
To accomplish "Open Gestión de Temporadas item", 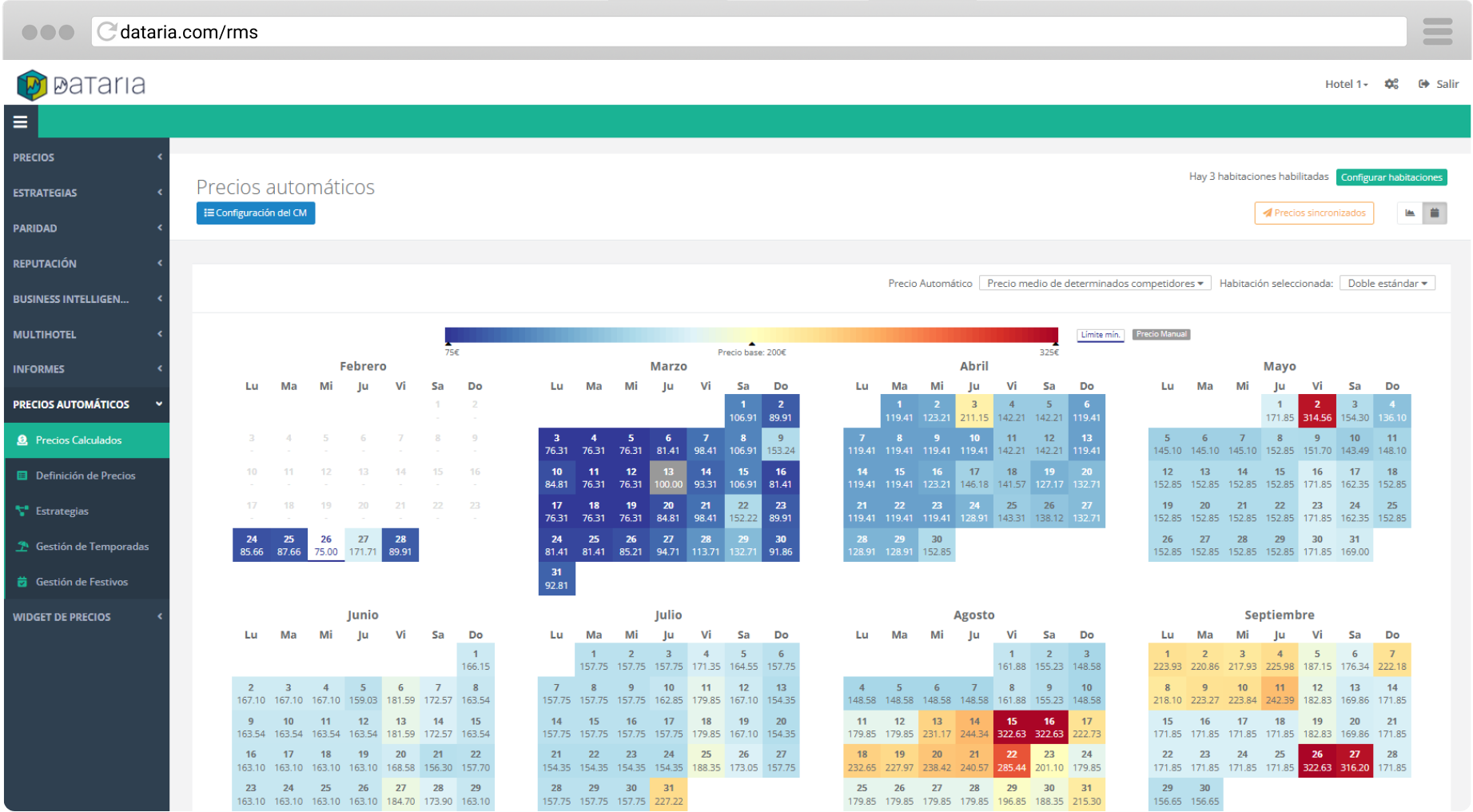I will 86,547.
